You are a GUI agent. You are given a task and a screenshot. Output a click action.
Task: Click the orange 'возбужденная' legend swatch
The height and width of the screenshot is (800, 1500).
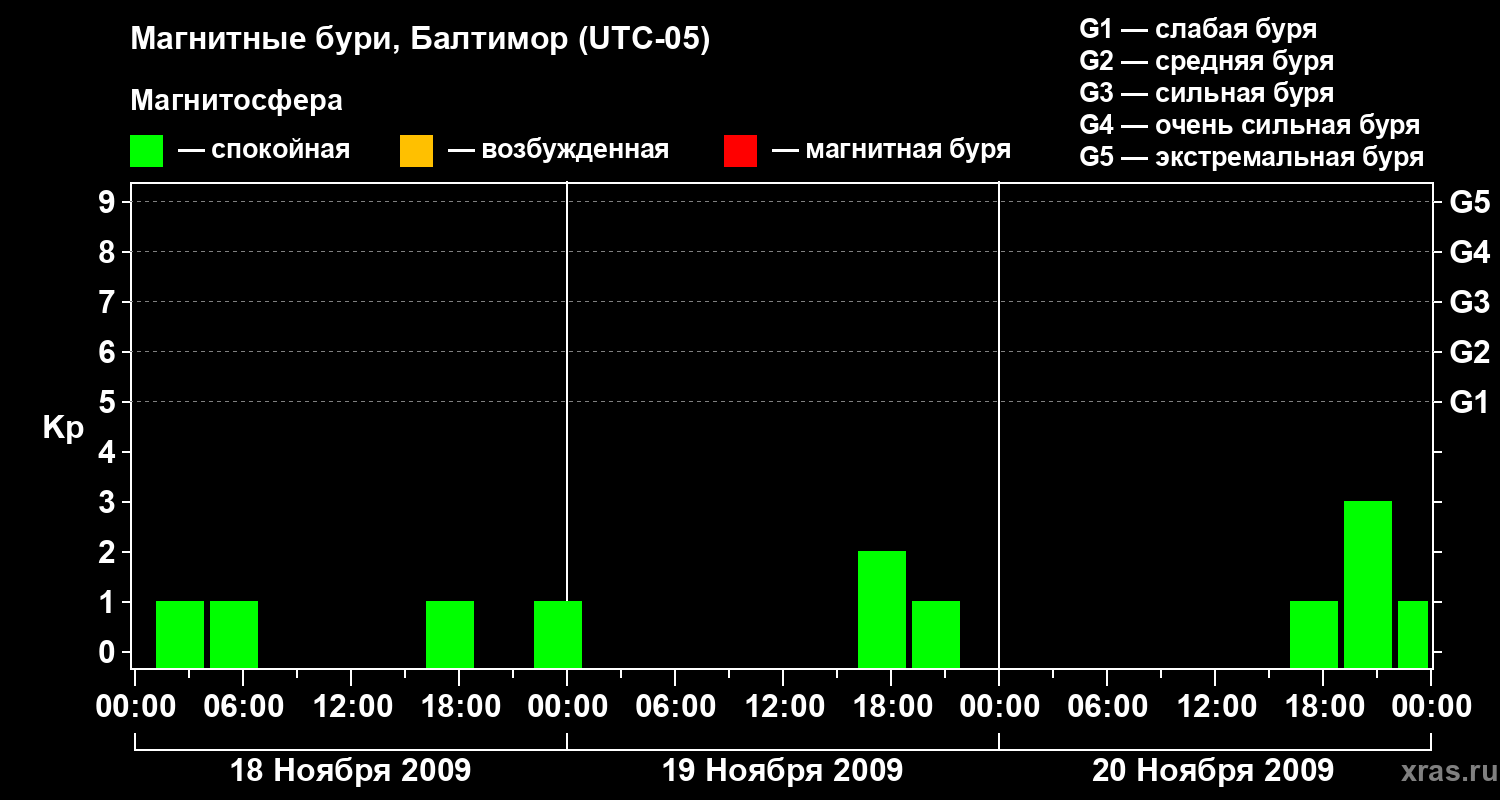click(416, 151)
